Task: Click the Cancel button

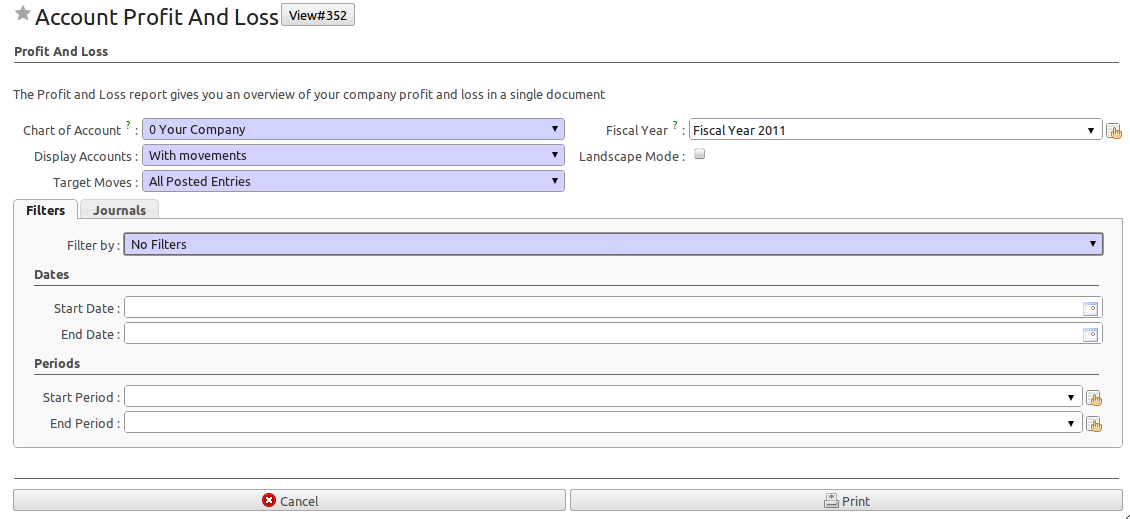Action: pos(289,500)
